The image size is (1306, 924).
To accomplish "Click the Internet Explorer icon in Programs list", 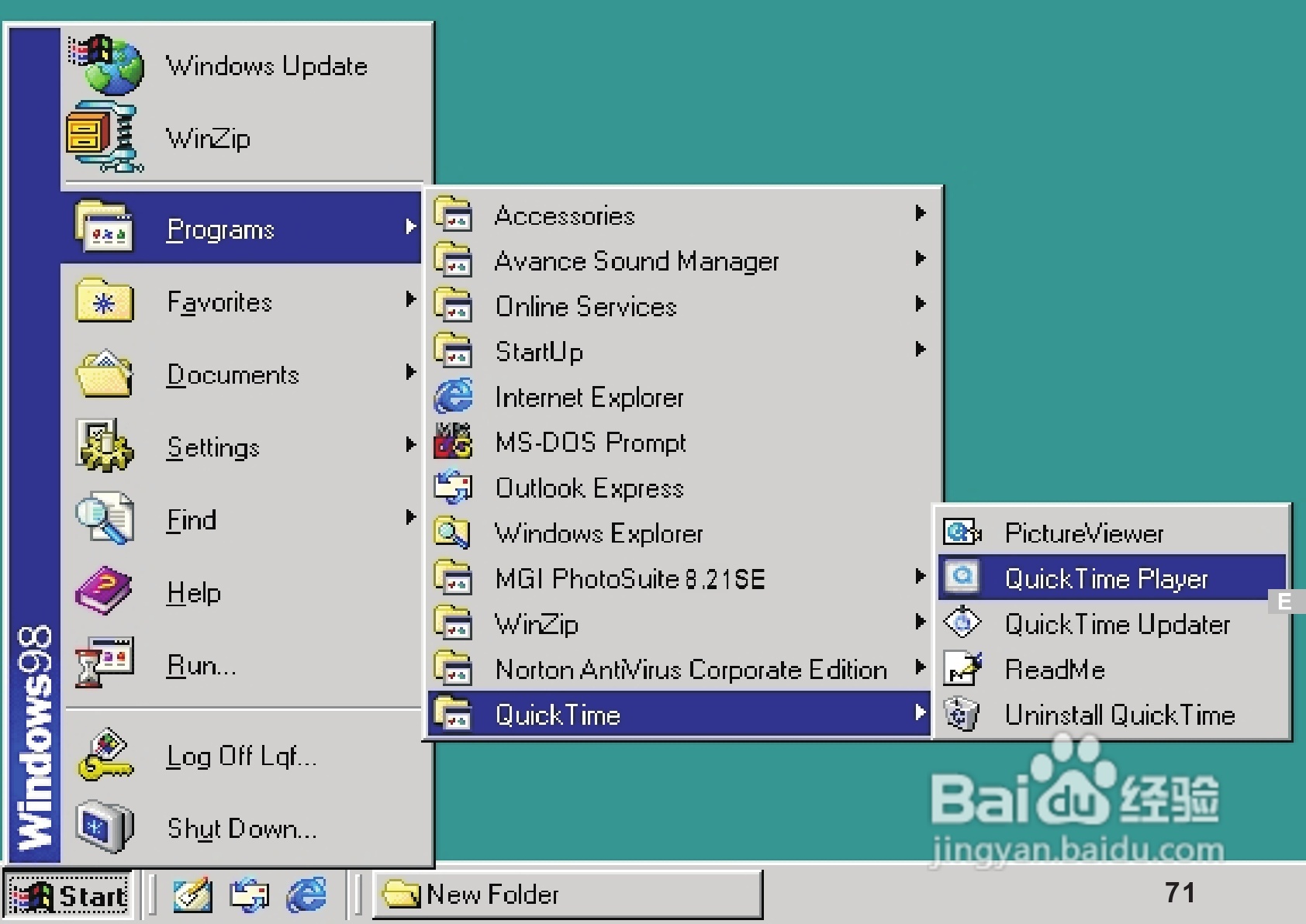I will [x=454, y=397].
